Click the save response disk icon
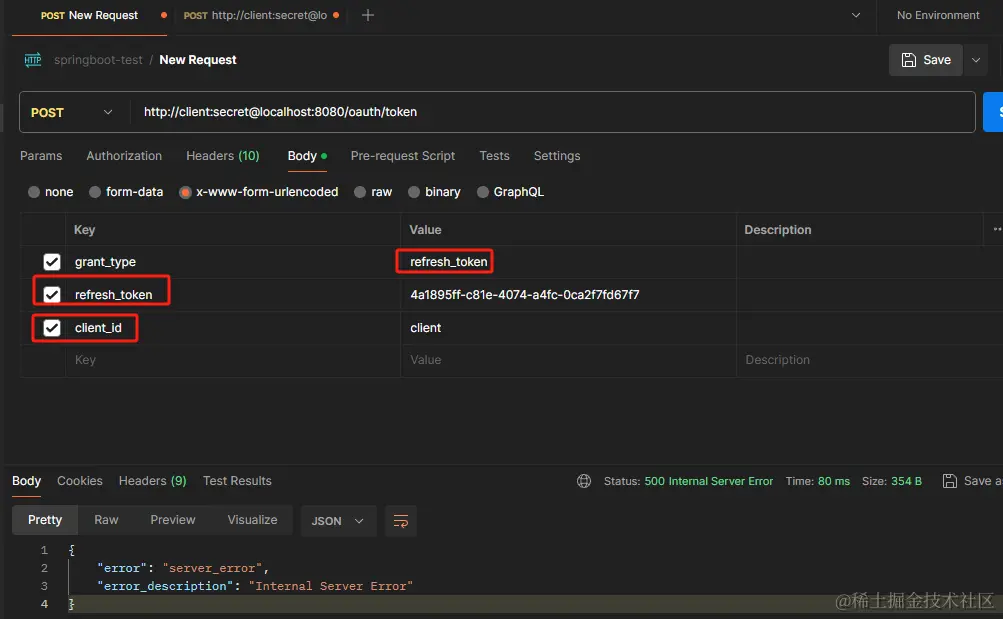This screenshot has width=1003, height=619. point(950,481)
